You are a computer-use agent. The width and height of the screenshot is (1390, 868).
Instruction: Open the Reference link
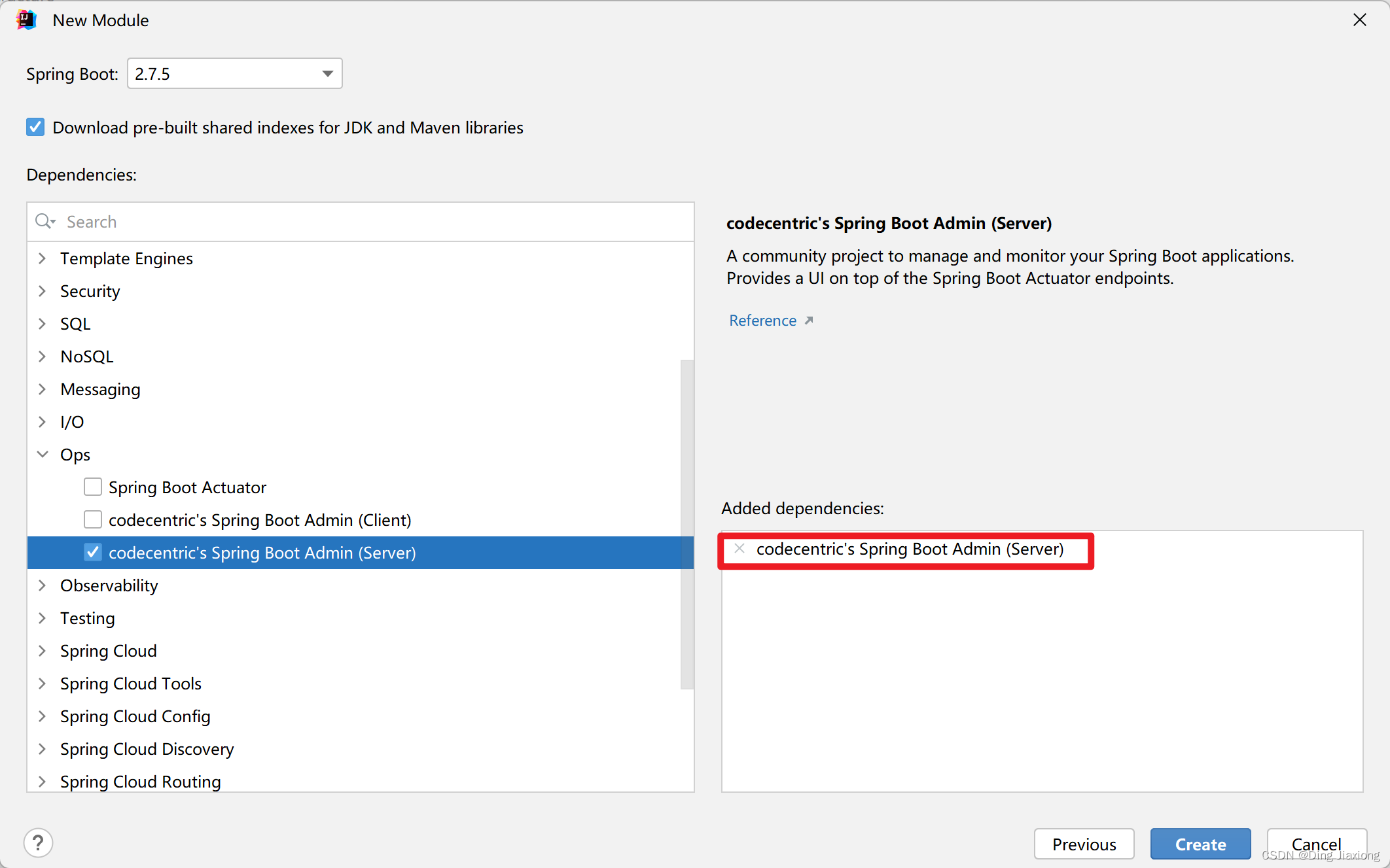click(763, 321)
